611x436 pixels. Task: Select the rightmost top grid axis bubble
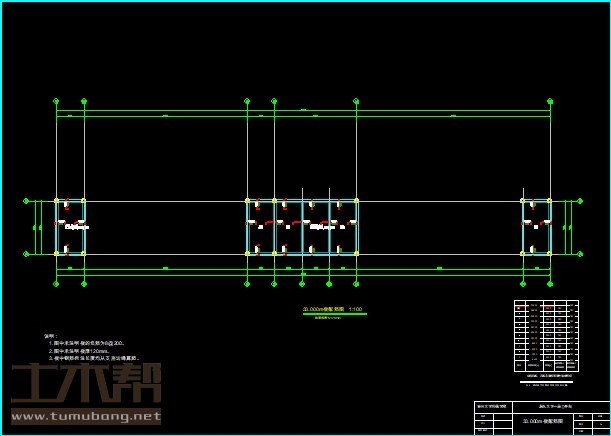coord(550,101)
